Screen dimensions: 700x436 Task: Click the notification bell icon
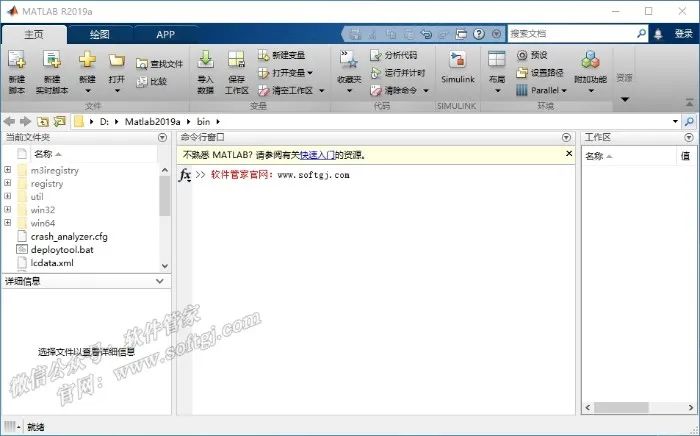click(x=658, y=34)
